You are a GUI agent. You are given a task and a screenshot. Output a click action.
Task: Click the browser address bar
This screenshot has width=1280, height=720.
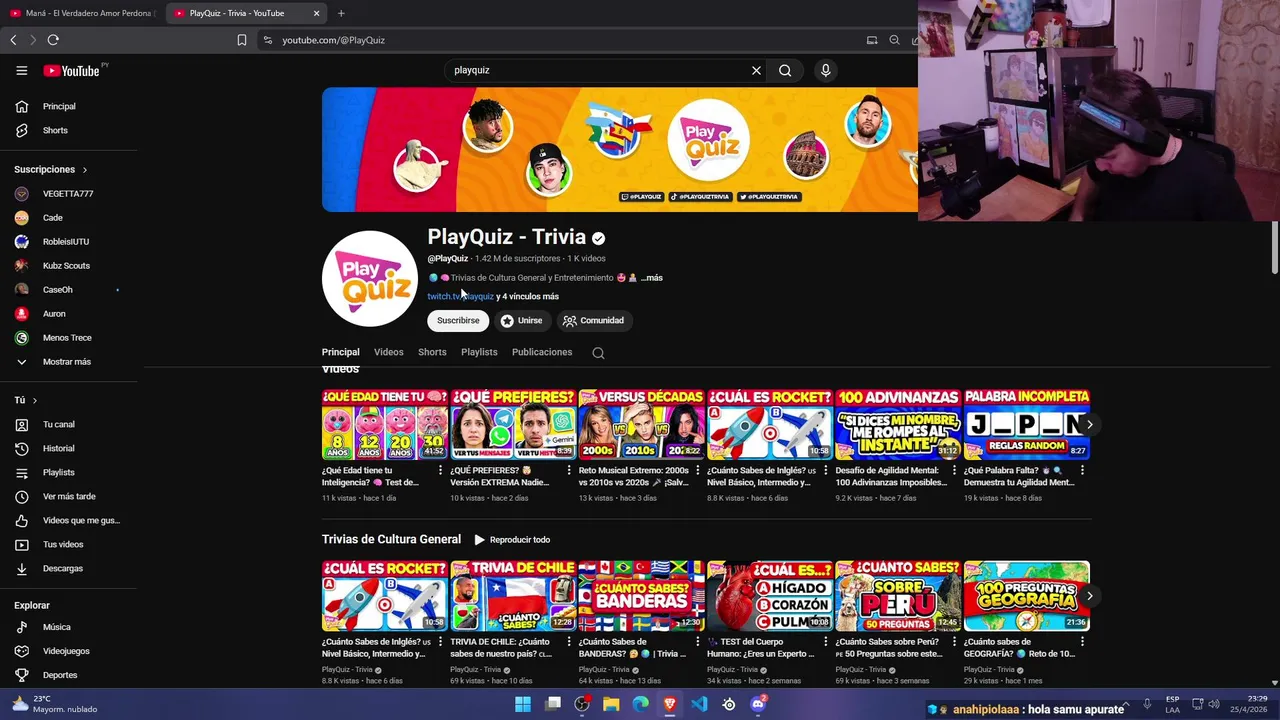pos(560,40)
